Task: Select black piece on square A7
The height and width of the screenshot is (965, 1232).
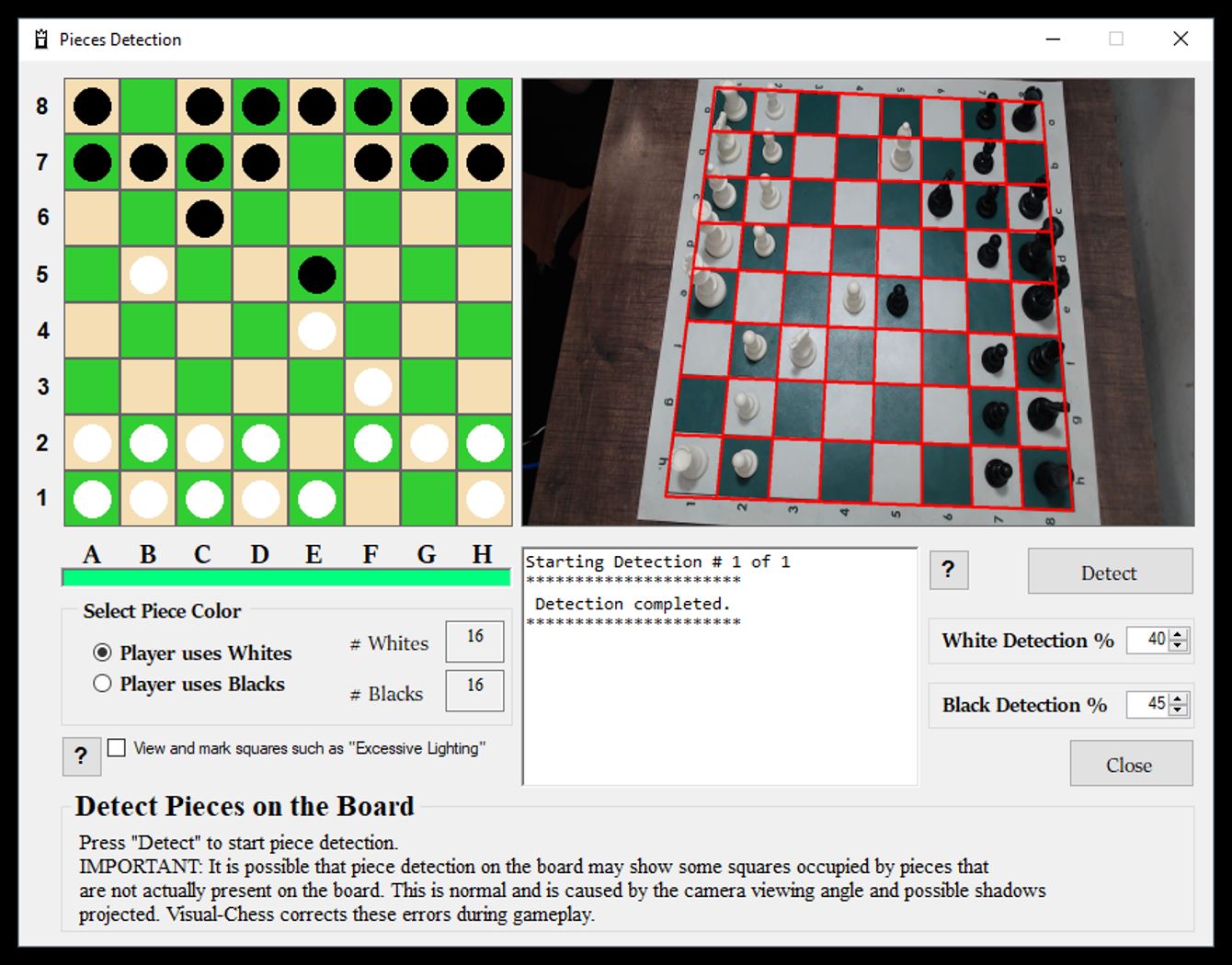Action: [x=92, y=163]
